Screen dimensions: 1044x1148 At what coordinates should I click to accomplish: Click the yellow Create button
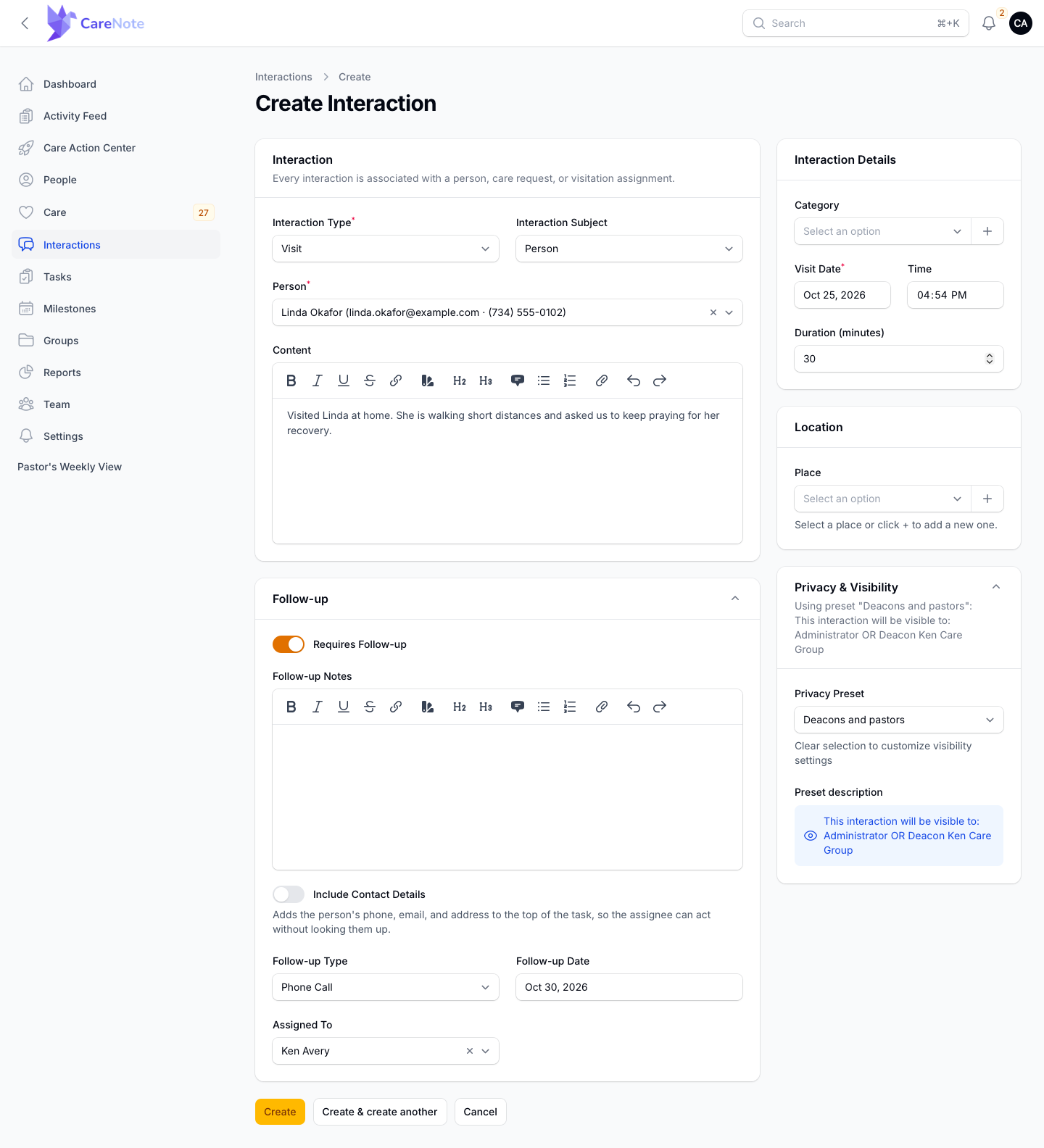click(280, 1112)
